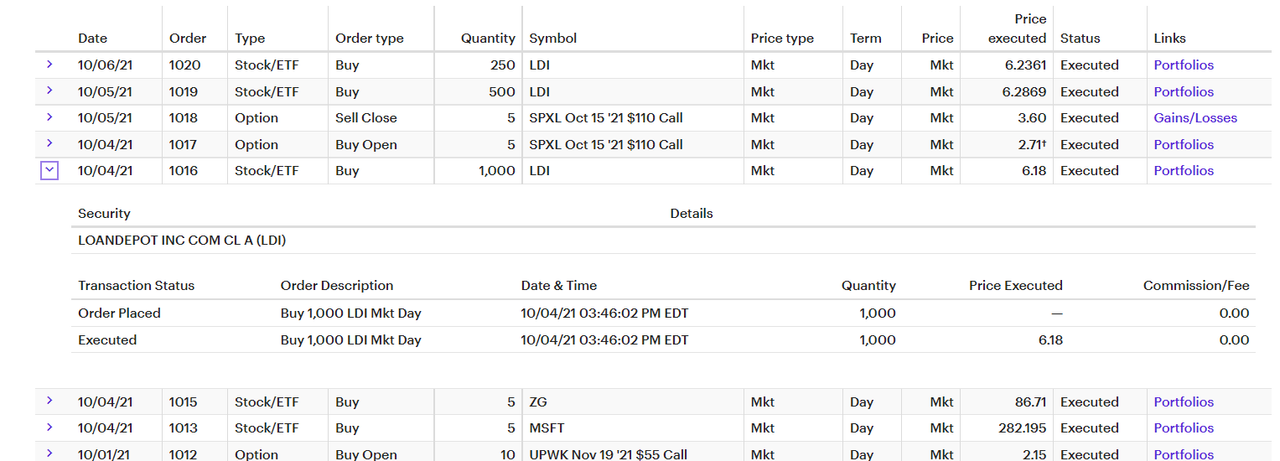Open Portfolios link for order 1019
Screen dimensions: 1280x461
click(1183, 92)
